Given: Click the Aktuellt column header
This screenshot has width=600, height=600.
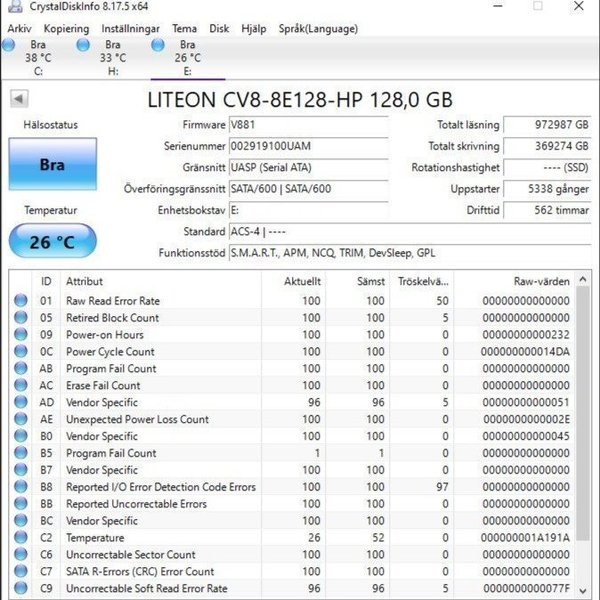Looking at the screenshot, I should [293, 281].
